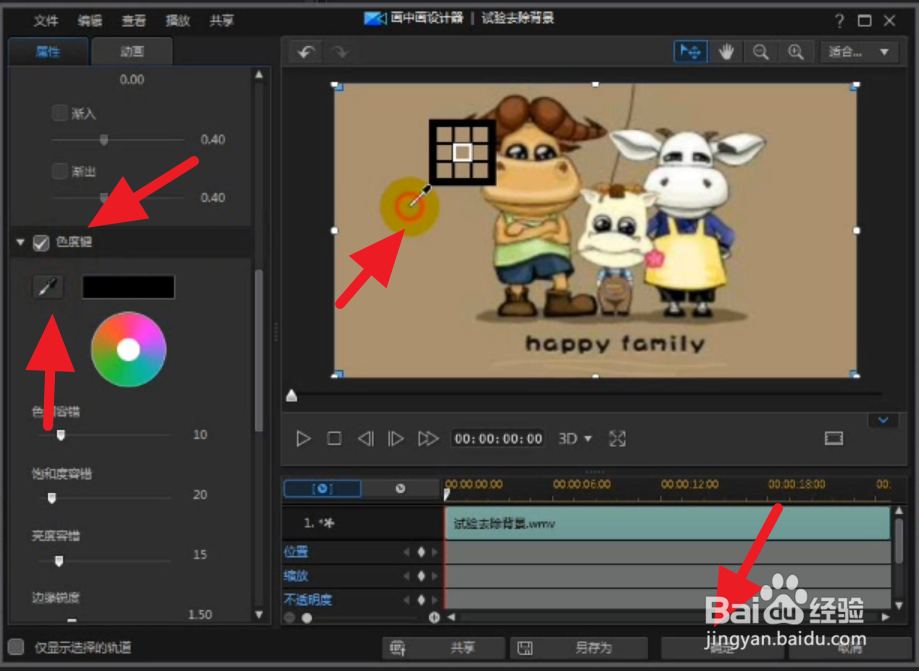Select the clip timeline mode button
This screenshot has height=671, width=919.
point(322,488)
